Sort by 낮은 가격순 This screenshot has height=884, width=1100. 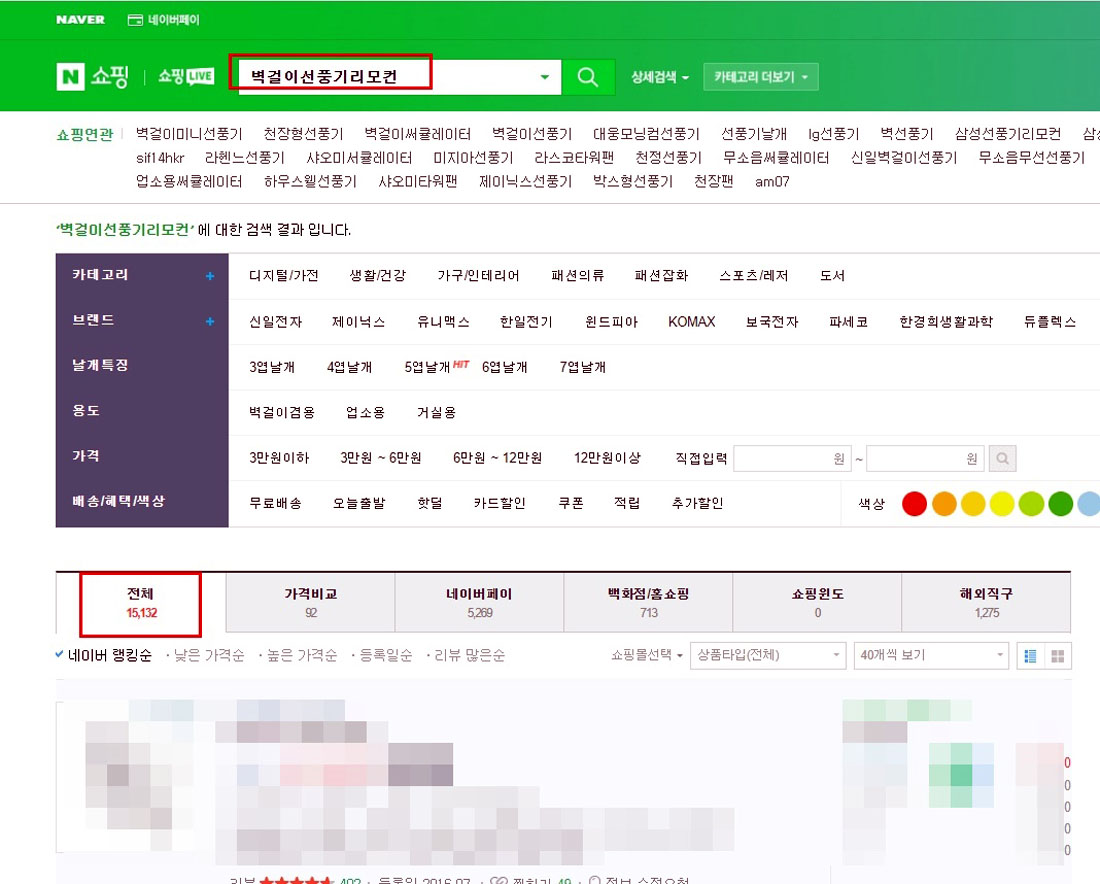click(208, 655)
